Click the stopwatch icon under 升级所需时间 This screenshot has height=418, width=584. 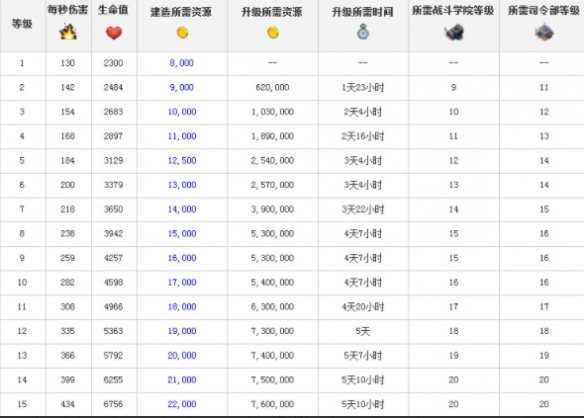(363, 32)
